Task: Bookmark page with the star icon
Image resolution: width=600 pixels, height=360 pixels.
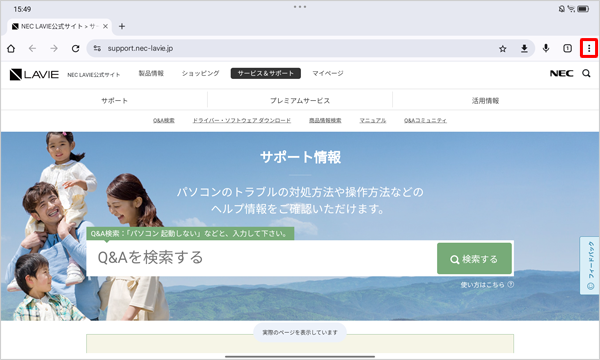Action: tap(503, 49)
